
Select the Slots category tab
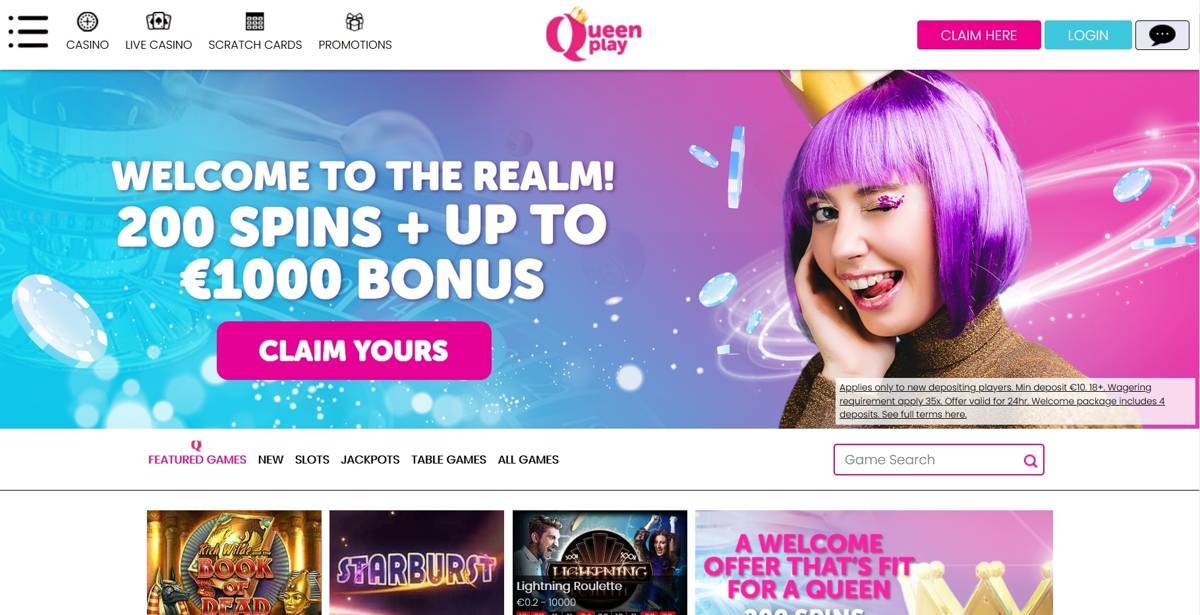[312, 460]
